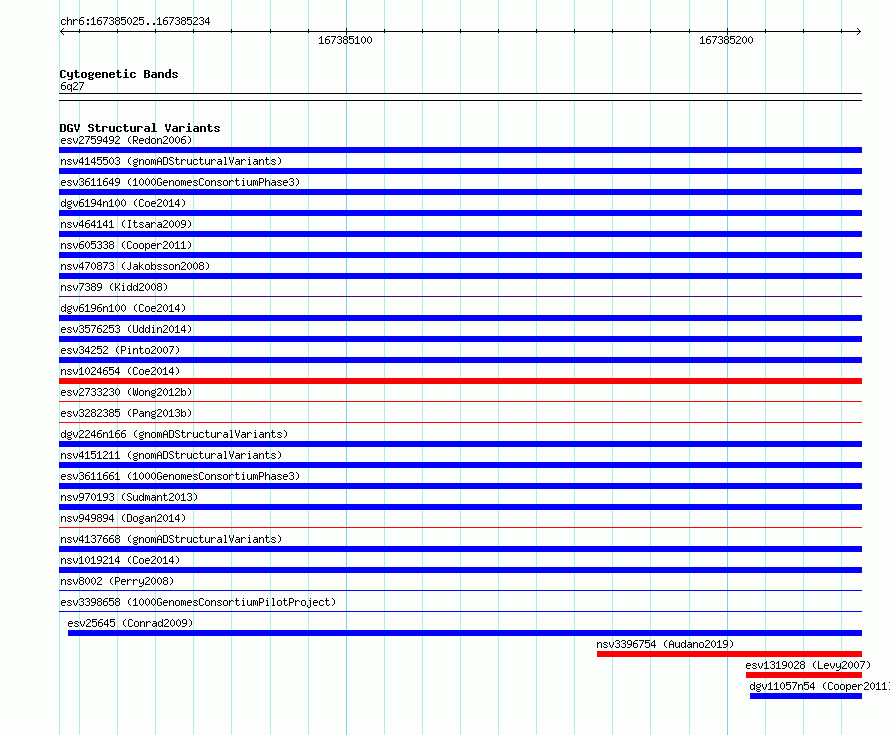The height and width of the screenshot is (735, 890).
Task: Click the 167385200 ruler position label
Action: point(726,40)
